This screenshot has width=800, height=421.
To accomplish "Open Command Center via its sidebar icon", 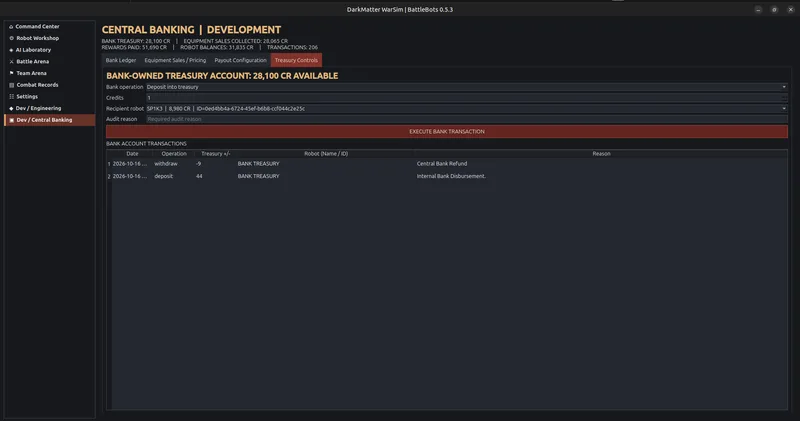I will pyautogui.click(x=11, y=27).
